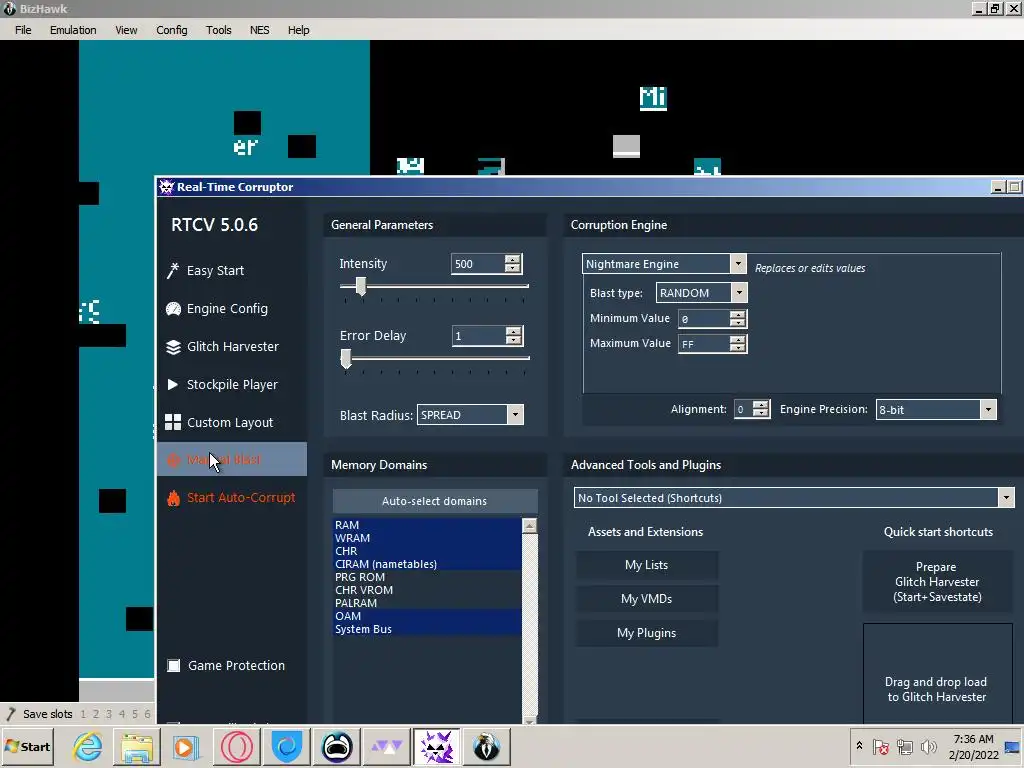Open the Config menu

[172, 30]
